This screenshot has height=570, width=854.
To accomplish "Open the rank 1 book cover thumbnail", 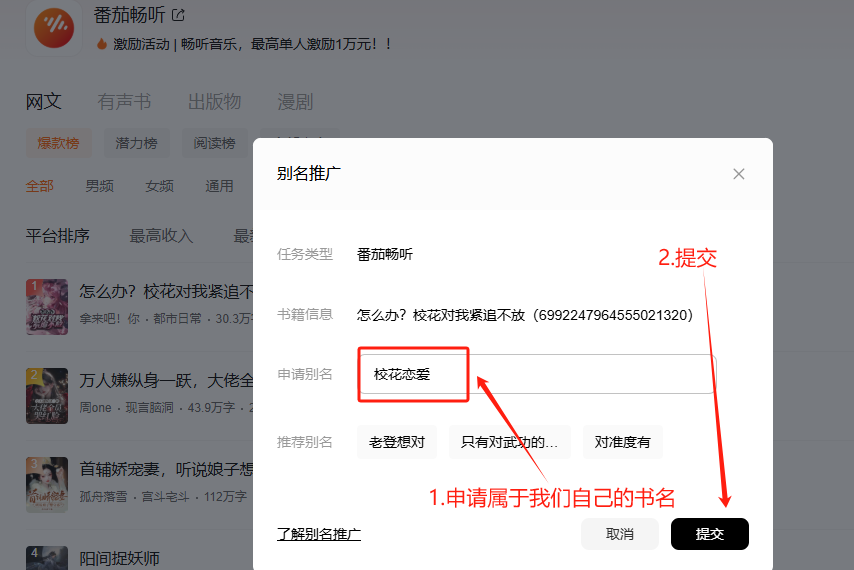I will tap(47, 307).
